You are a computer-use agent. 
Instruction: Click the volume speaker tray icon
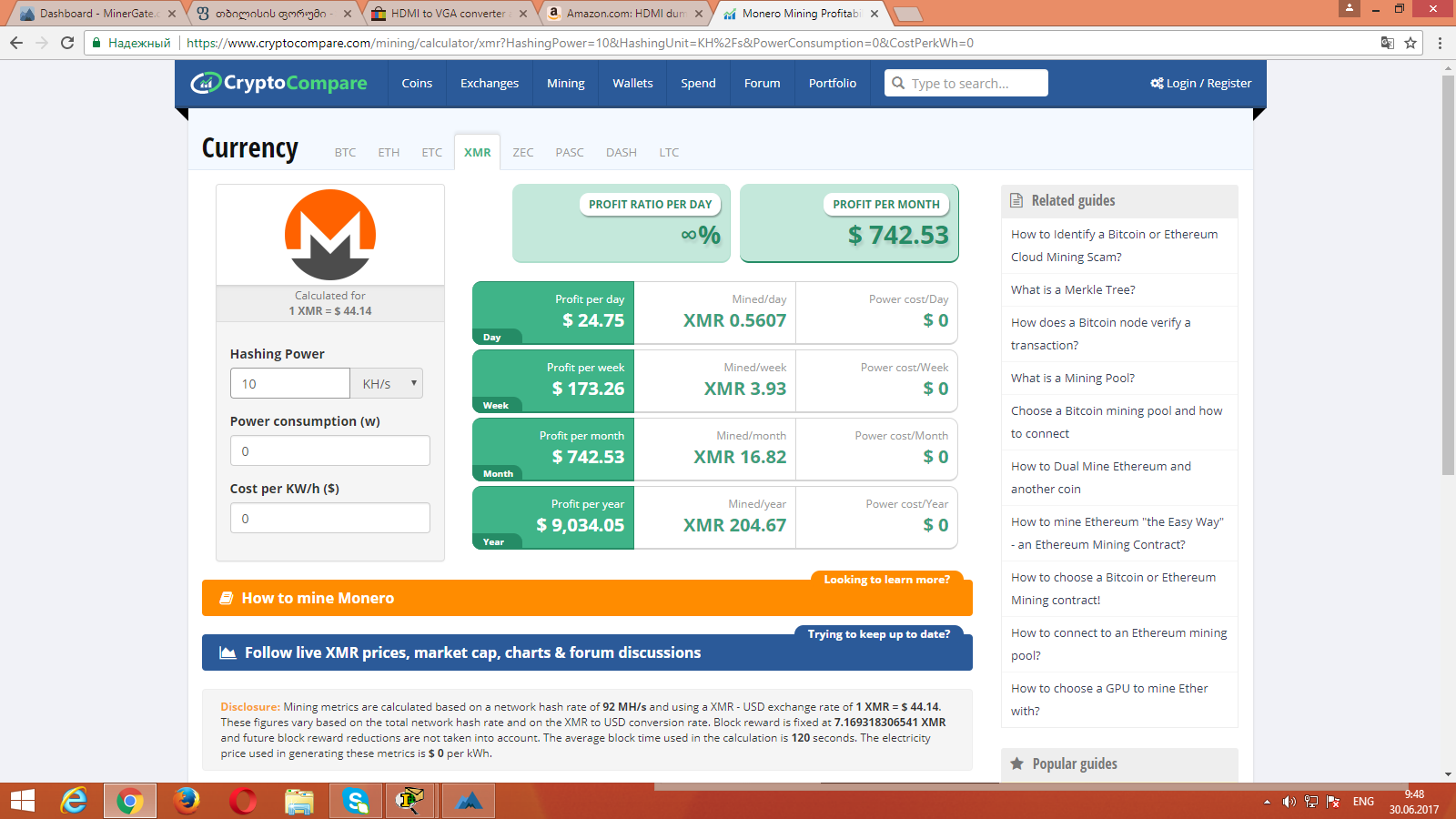[1289, 802]
